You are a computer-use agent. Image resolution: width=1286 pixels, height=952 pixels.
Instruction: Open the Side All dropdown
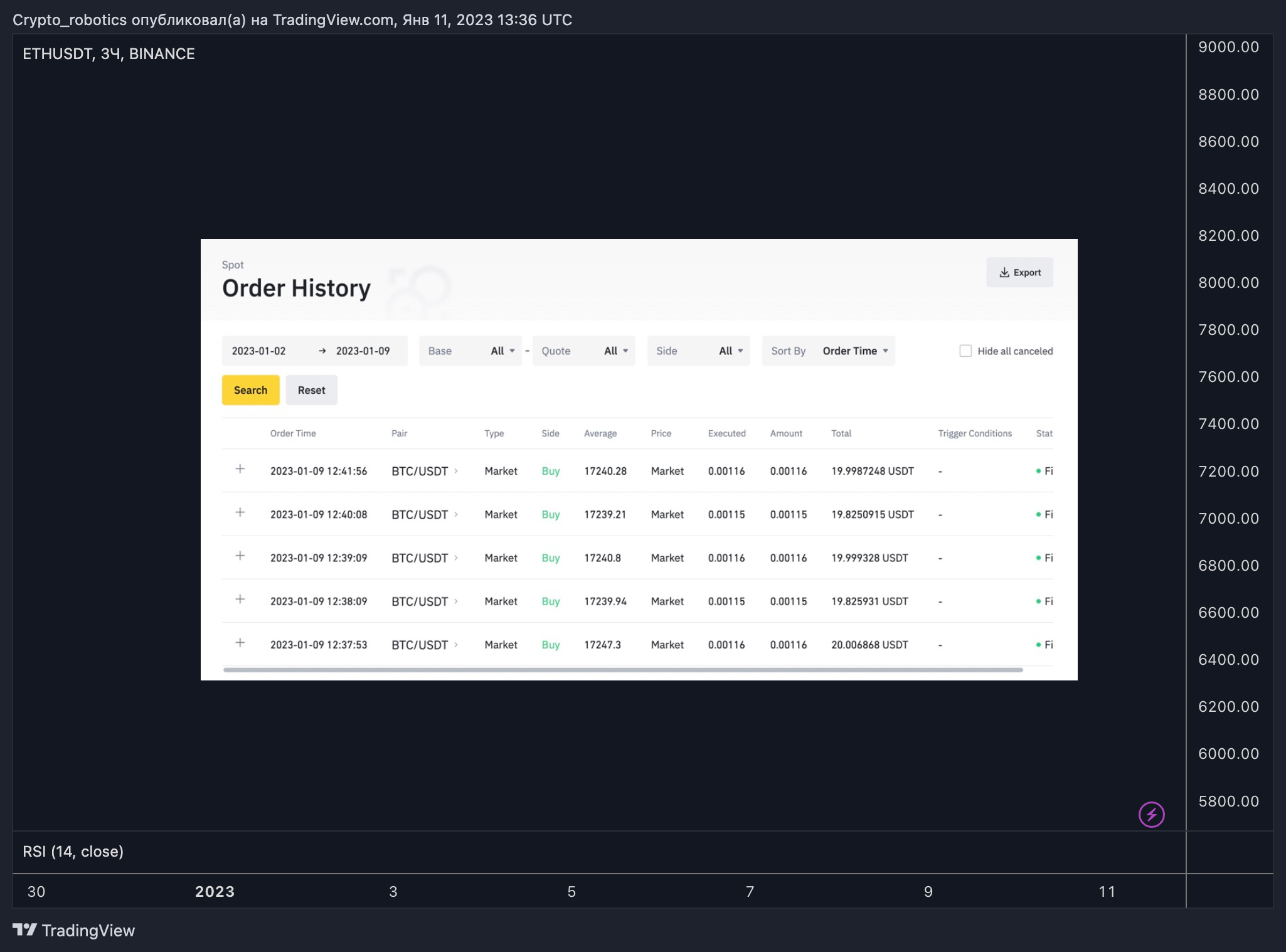click(699, 351)
